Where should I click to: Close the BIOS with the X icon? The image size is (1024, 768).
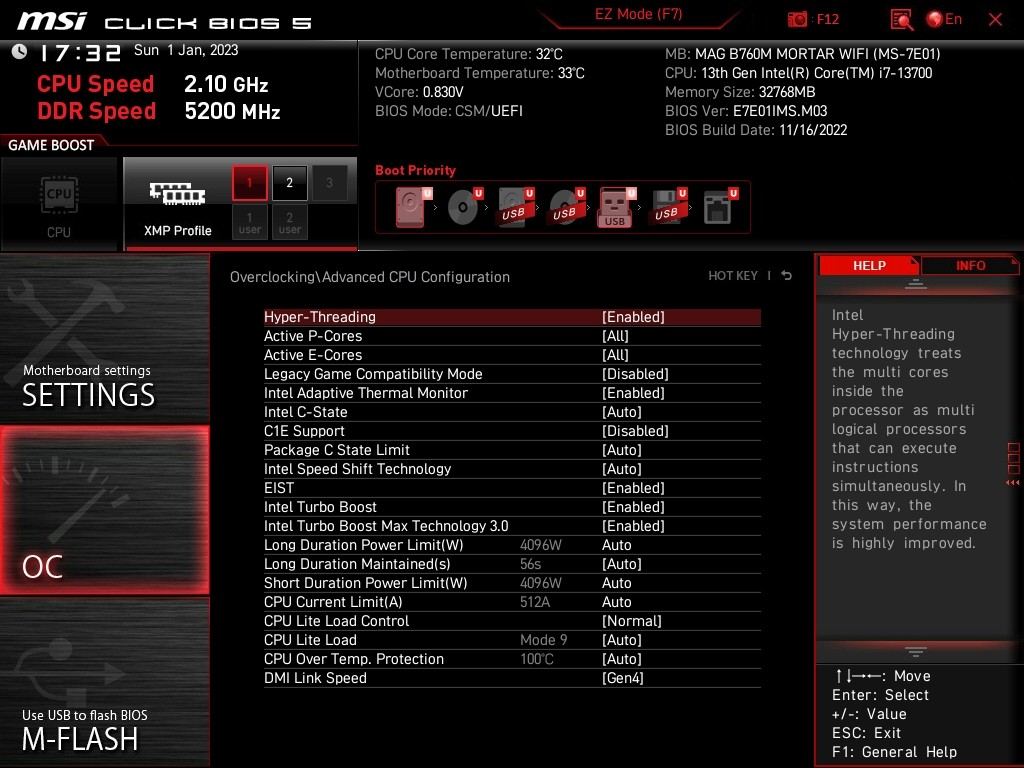[995, 20]
